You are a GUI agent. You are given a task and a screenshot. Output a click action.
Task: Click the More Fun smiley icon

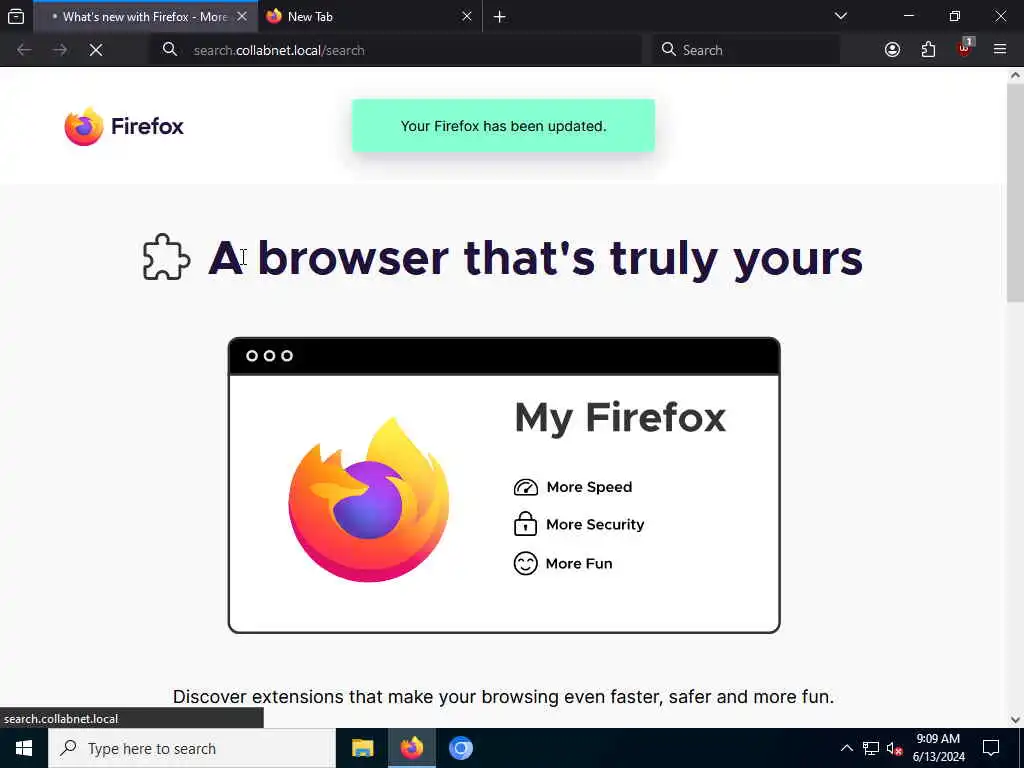525,564
